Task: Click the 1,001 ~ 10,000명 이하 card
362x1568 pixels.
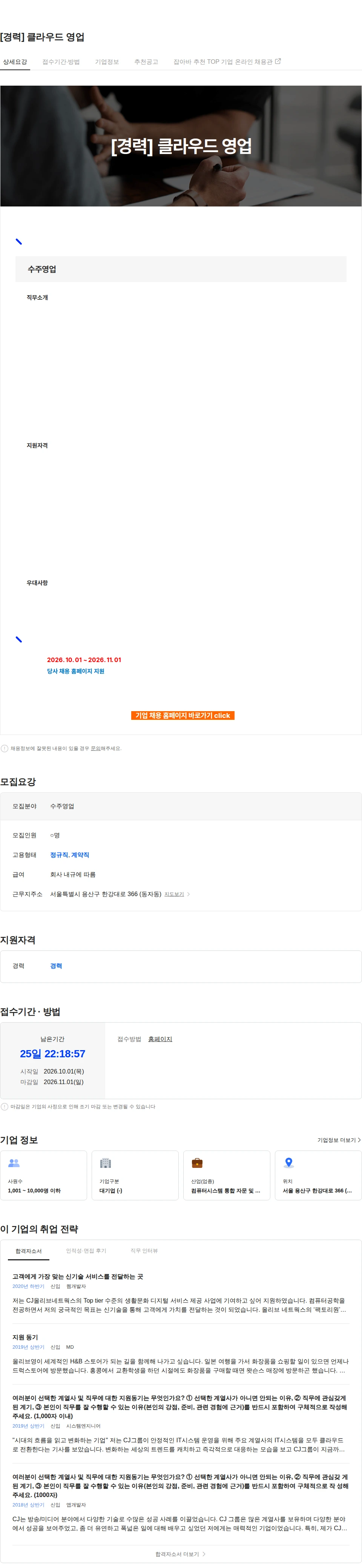Action: [x=44, y=1175]
